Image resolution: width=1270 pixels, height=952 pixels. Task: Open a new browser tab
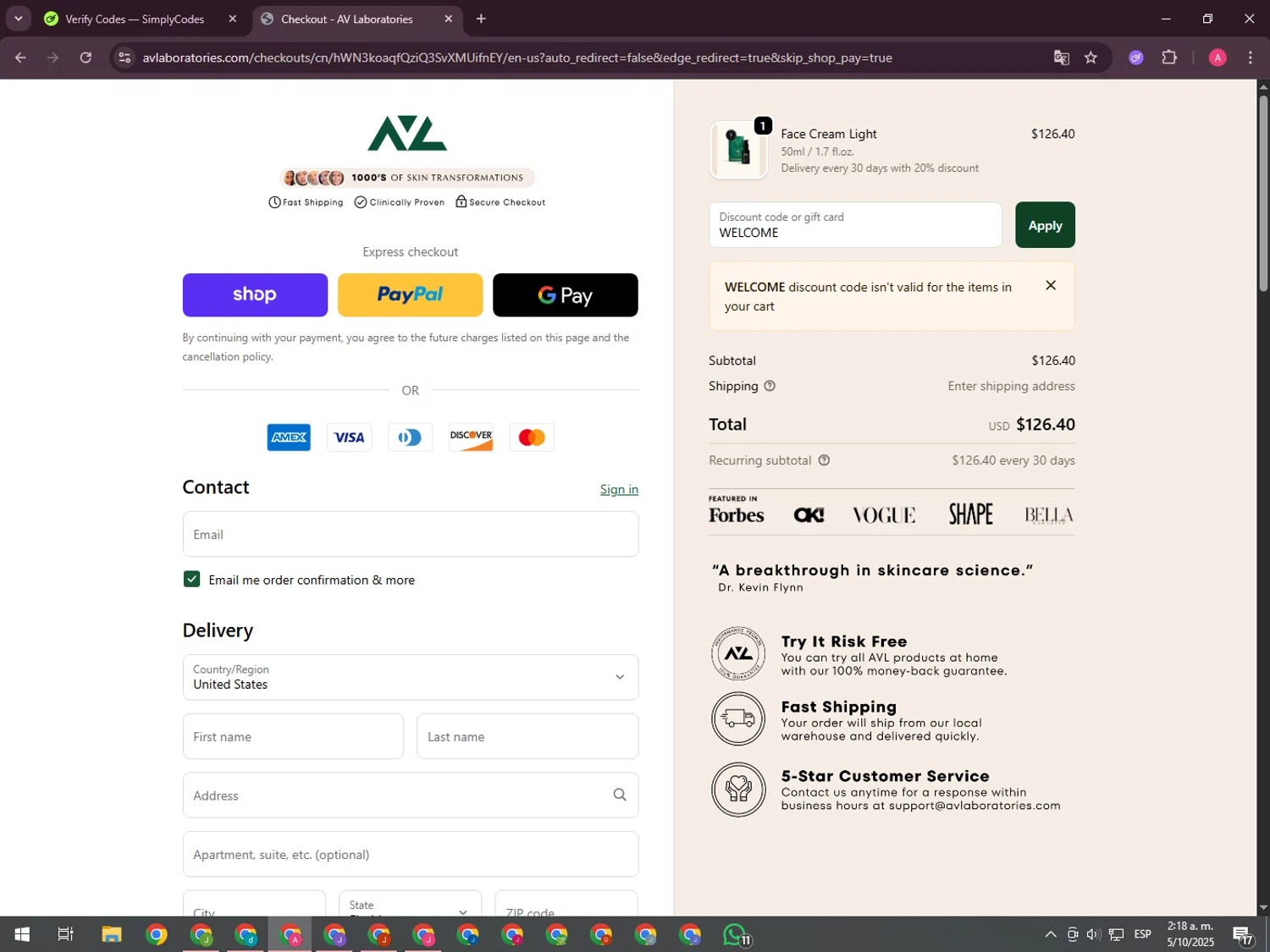coord(481,19)
